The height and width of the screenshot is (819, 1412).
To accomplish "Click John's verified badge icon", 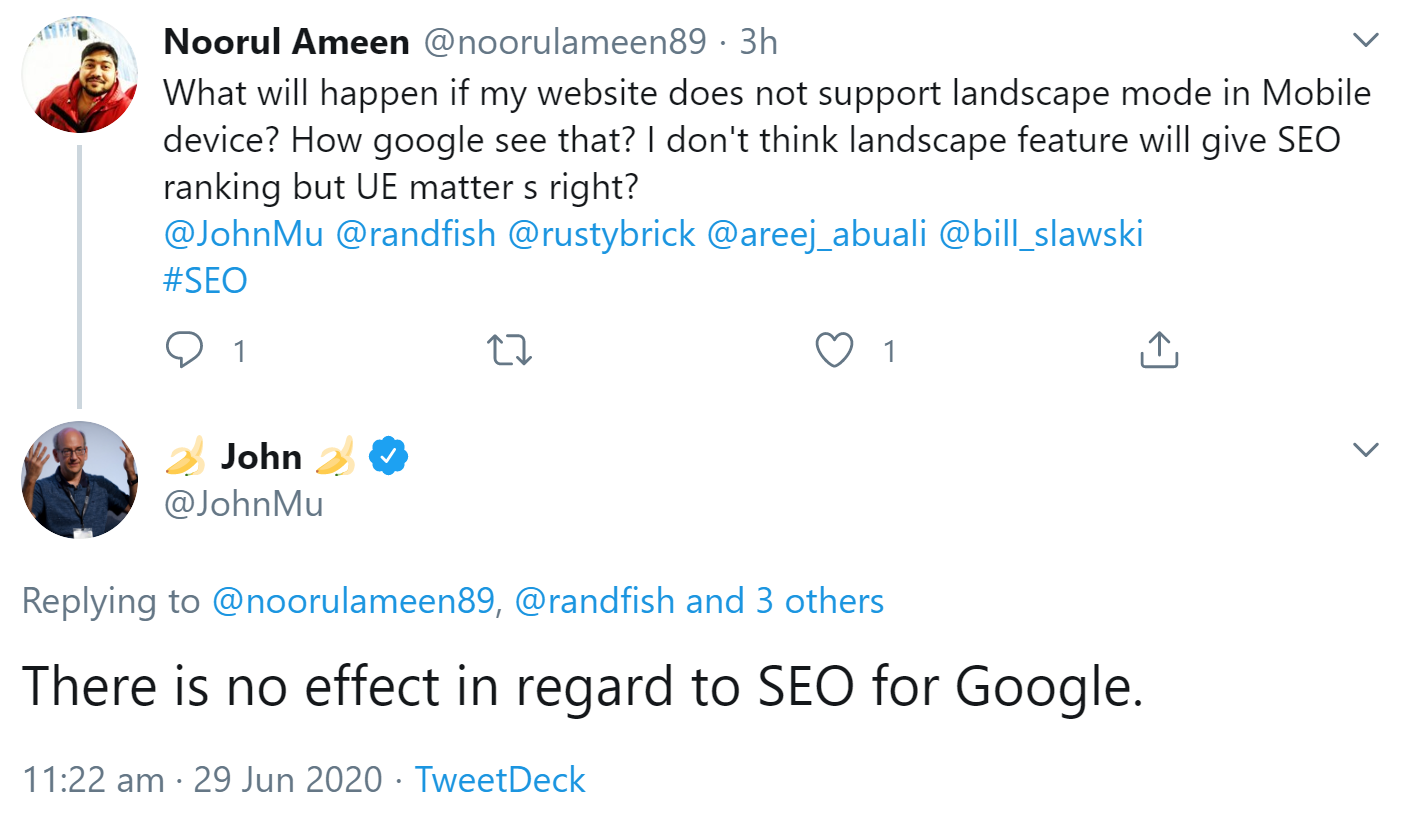I will 389,455.
